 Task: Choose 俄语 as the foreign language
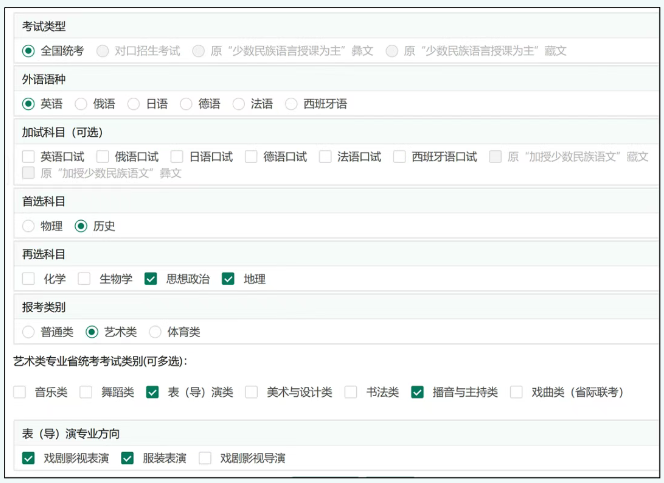(x=81, y=103)
